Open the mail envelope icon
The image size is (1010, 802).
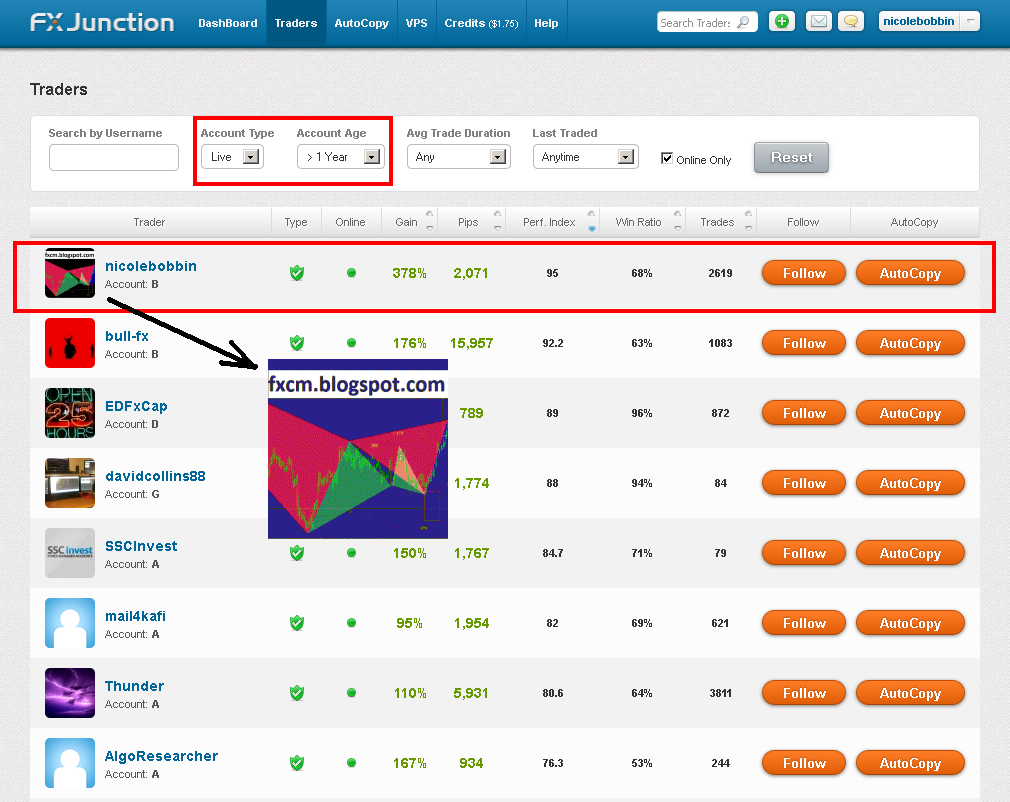tap(819, 21)
